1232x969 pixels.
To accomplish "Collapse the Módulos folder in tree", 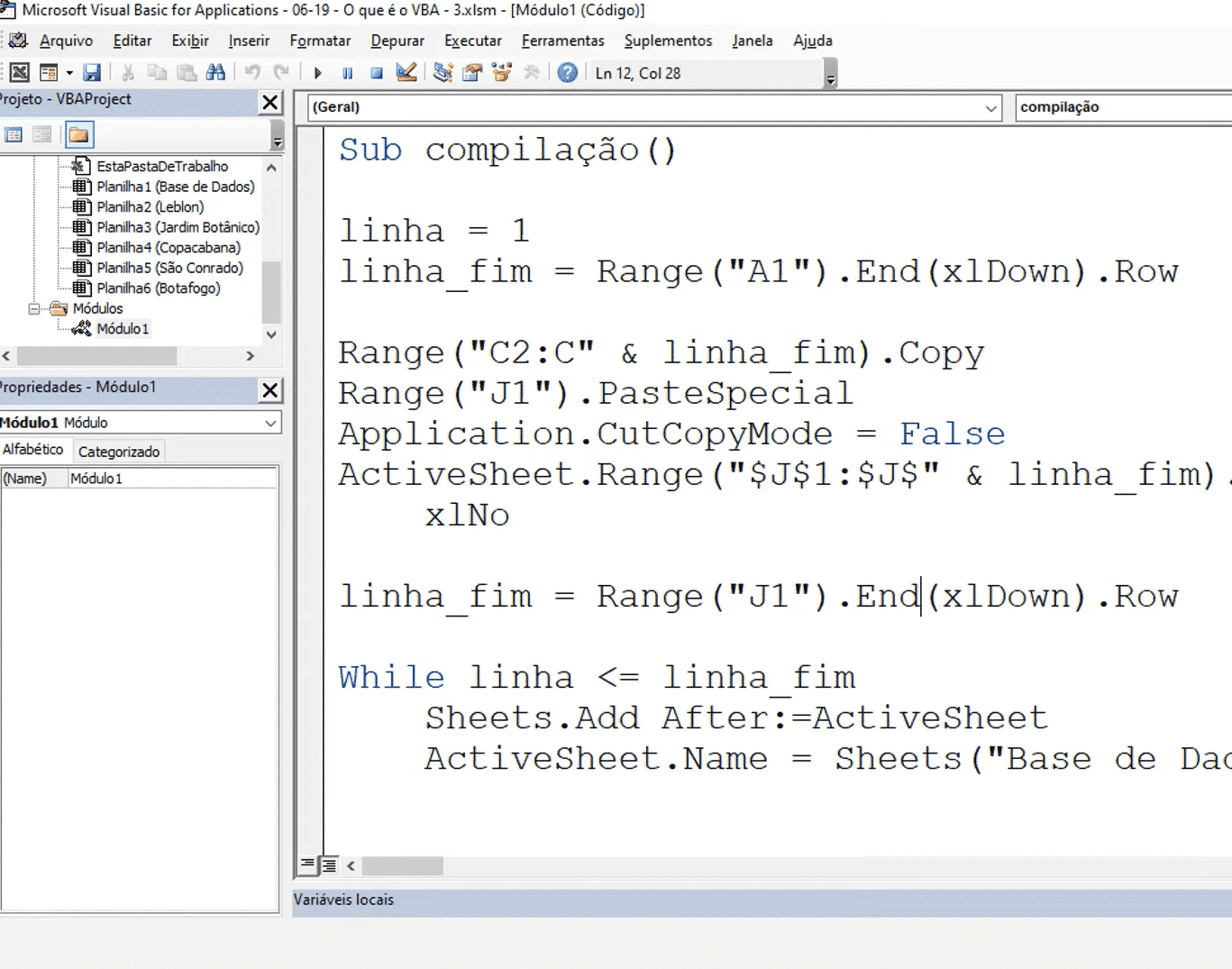I will tap(34, 308).
